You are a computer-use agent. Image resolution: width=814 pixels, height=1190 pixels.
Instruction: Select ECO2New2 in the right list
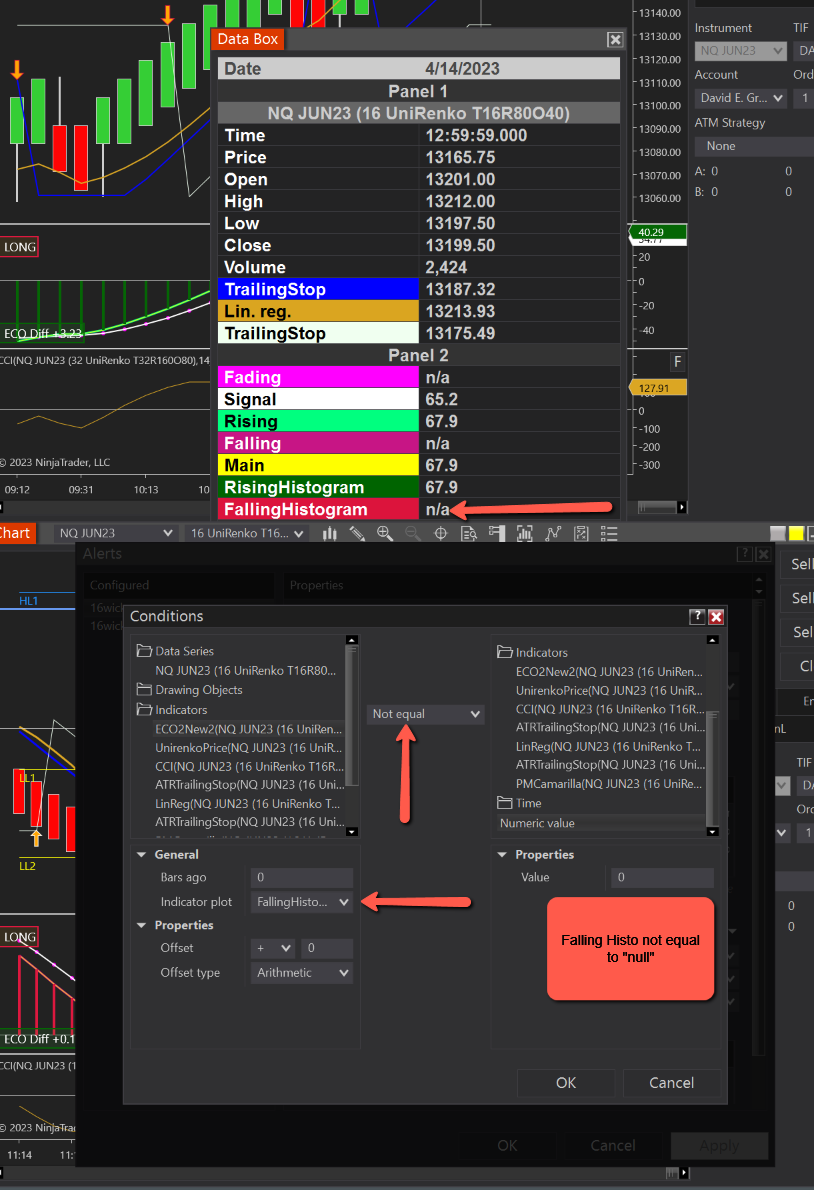pyautogui.click(x=608, y=672)
